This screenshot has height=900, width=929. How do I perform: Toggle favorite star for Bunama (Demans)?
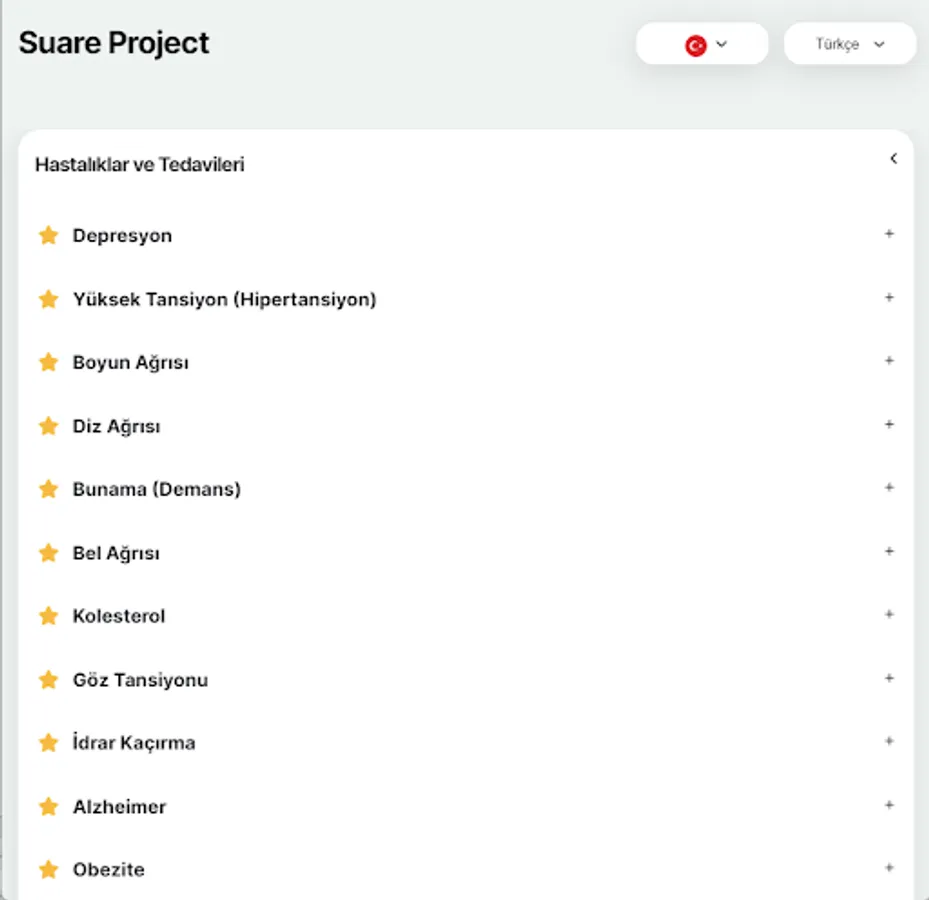[48, 489]
